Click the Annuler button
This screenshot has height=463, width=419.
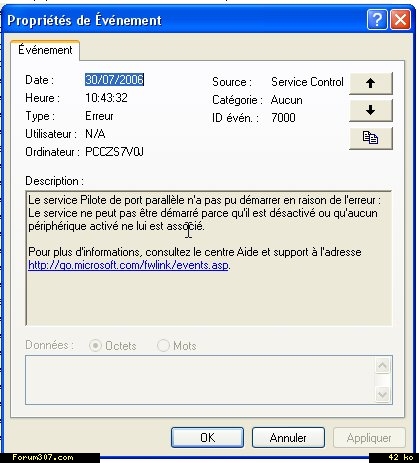[288, 438]
